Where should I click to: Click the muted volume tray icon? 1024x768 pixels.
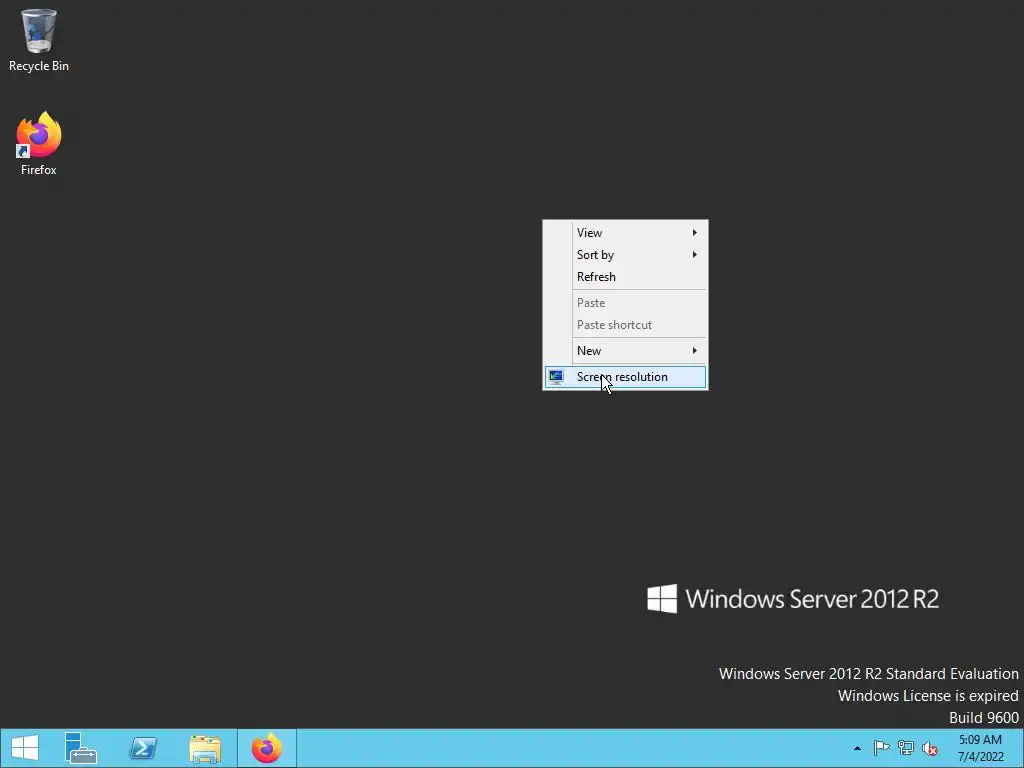click(x=930, y=748)
